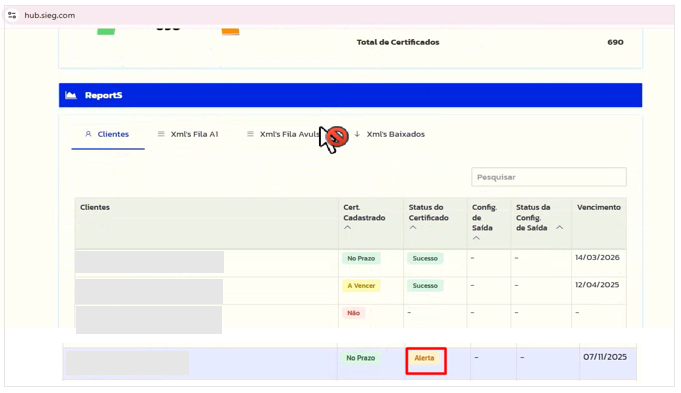681x393 pixels.
Task: Sort by Config. de Saída column arrow
Action: pyautogui.click(x=476, y=238)
